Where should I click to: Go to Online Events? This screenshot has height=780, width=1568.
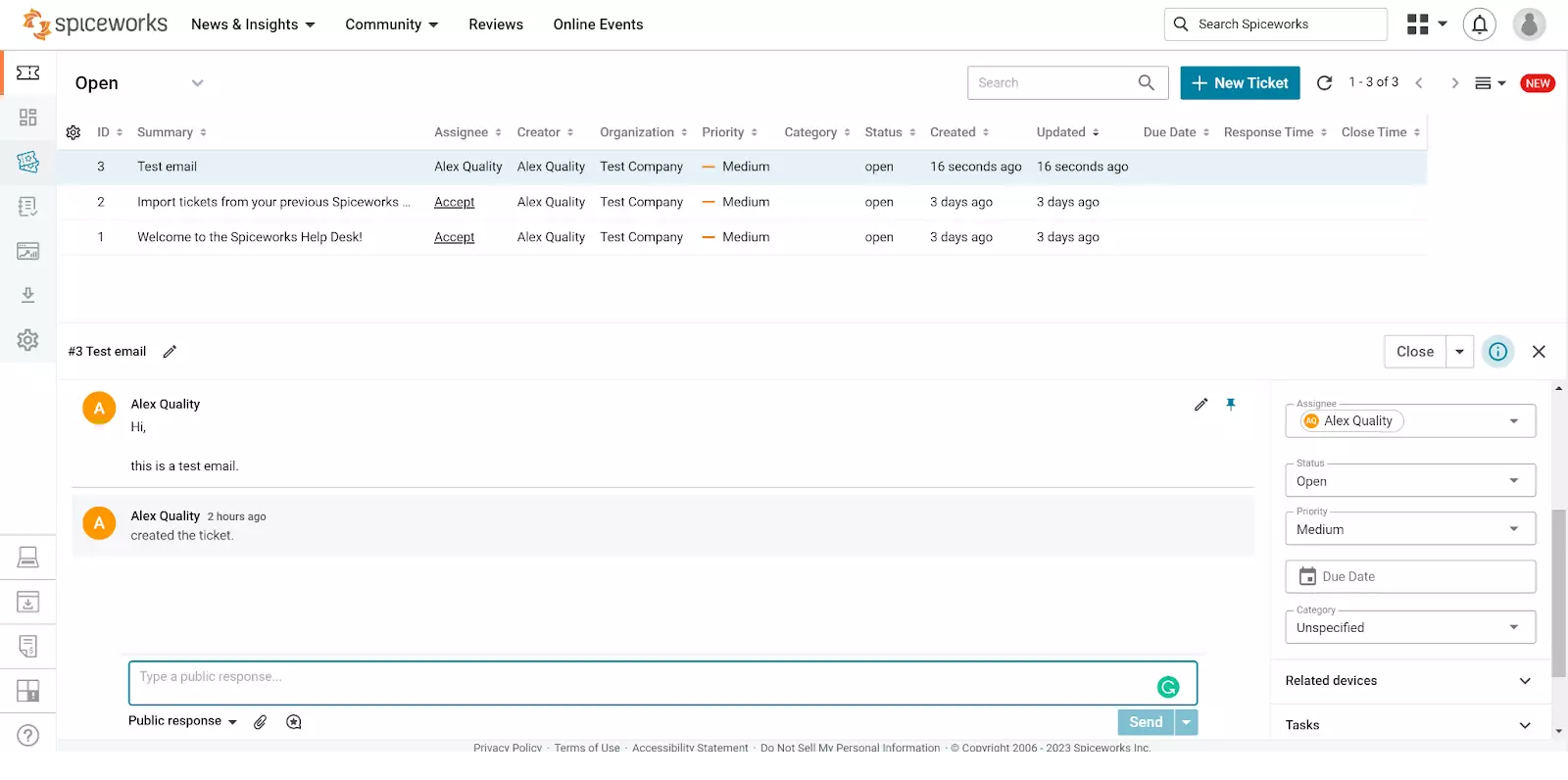tap(598, 24)
